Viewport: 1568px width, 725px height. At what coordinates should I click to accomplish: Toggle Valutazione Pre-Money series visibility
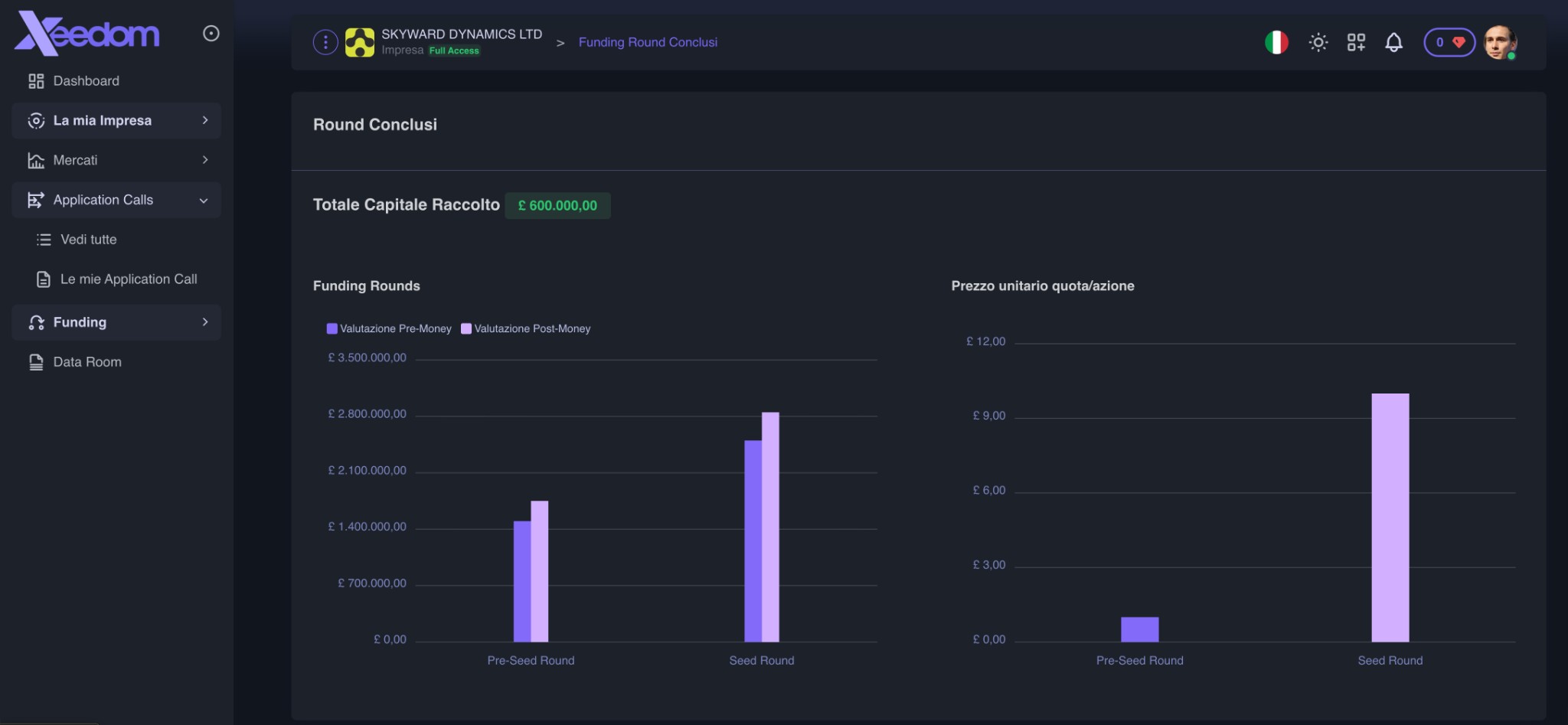pyautogui.click(x=389, y=328)
